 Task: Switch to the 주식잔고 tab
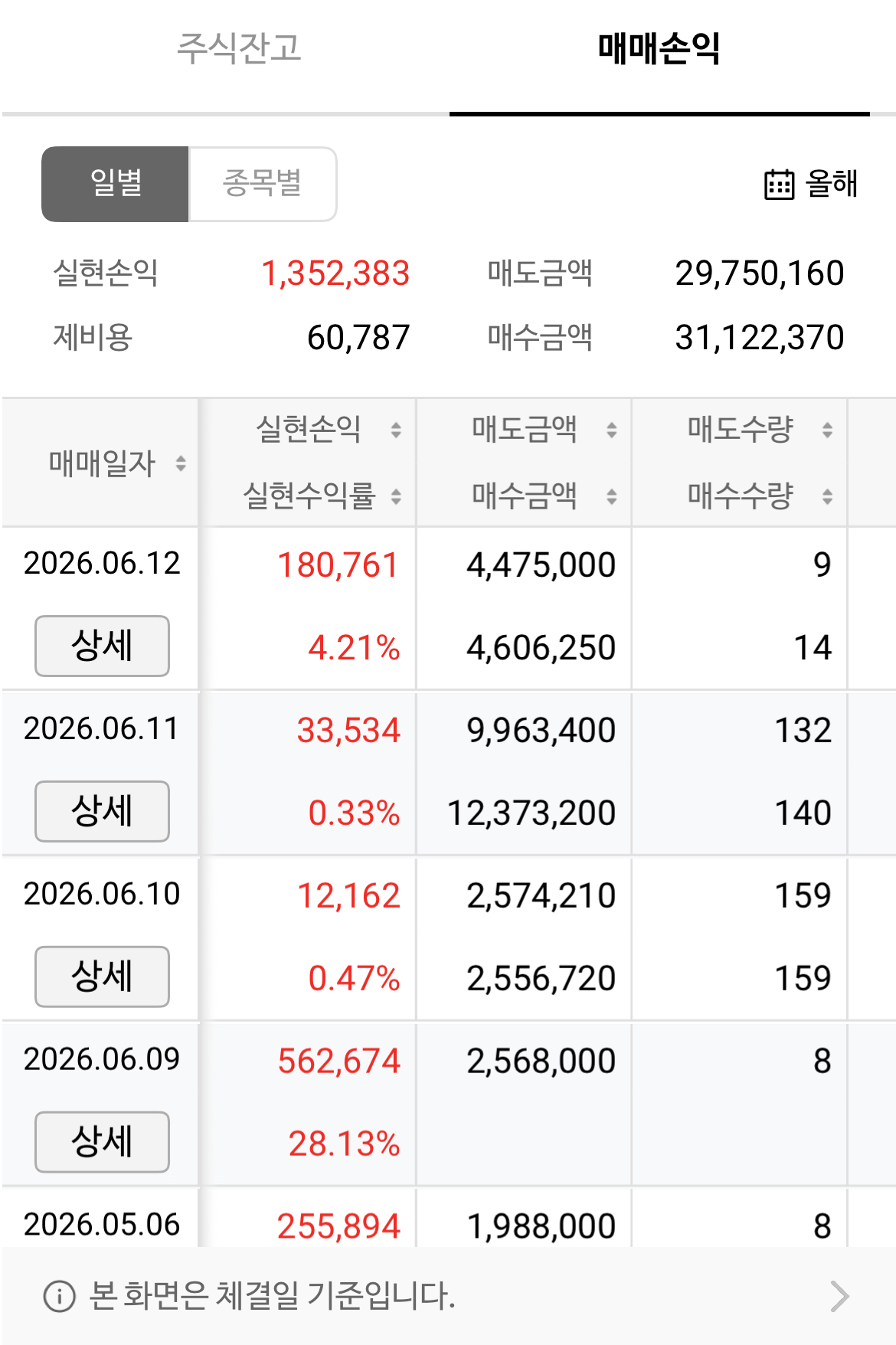point(239,48)
